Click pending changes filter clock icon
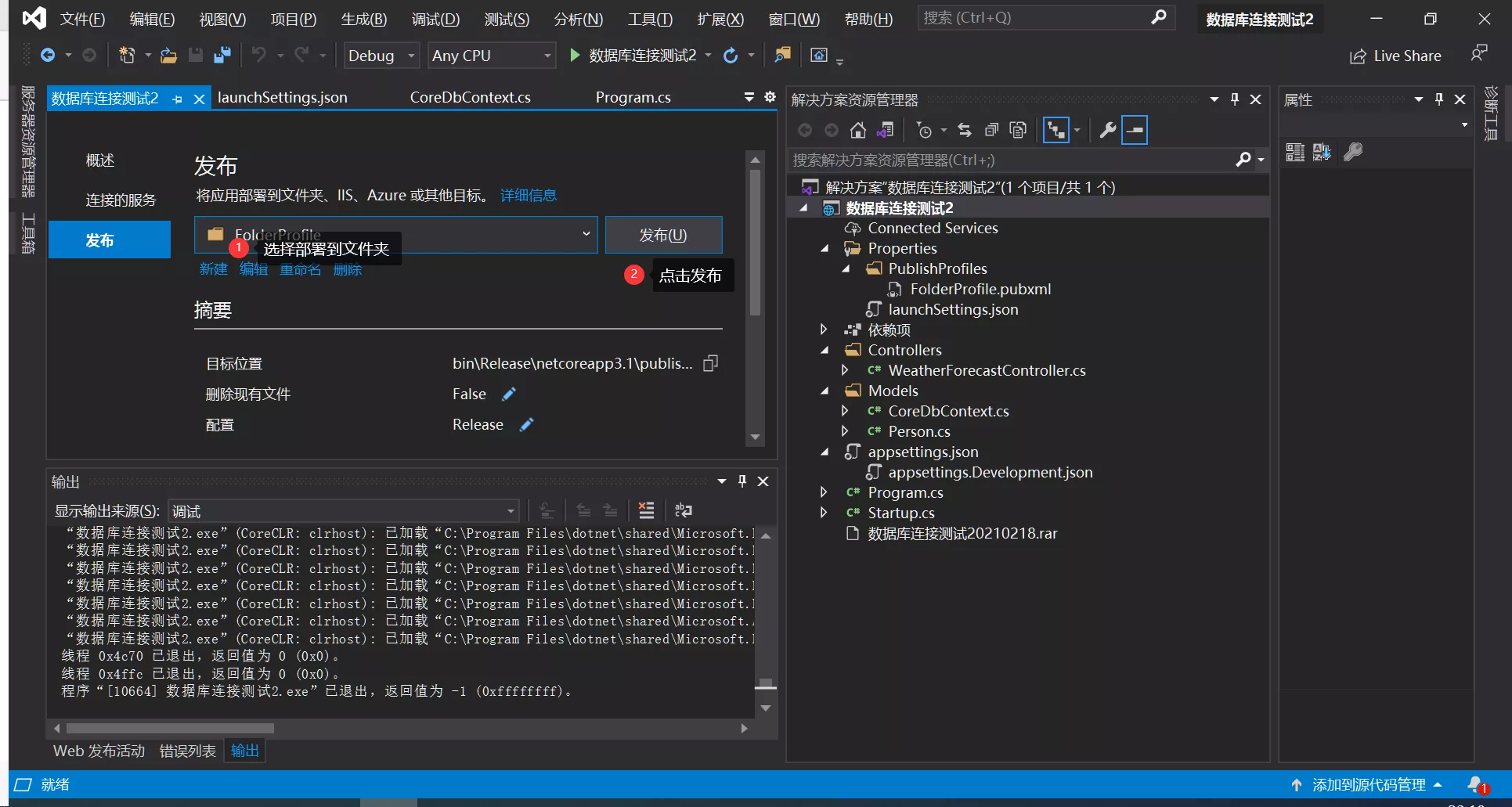The height and width of the screenshot is (807, 1512). tap(925, 130)
